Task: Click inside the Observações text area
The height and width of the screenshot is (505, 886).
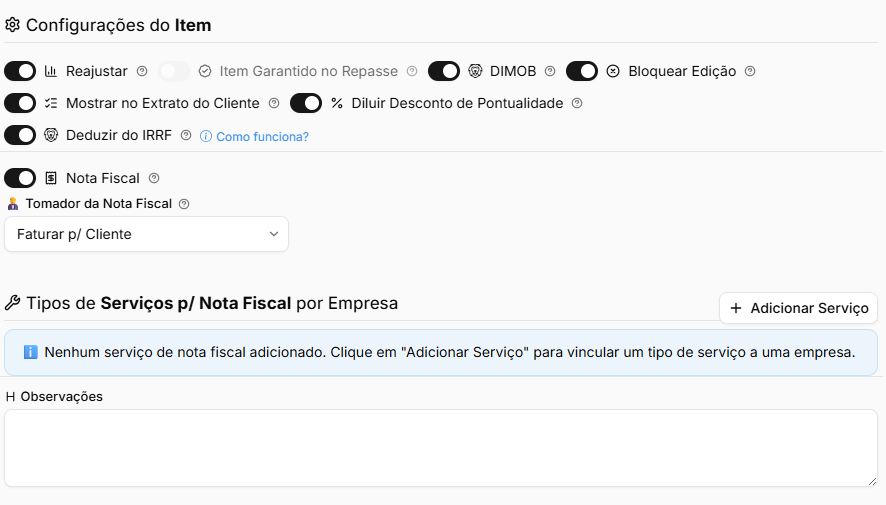Action: tap(441, 449)
